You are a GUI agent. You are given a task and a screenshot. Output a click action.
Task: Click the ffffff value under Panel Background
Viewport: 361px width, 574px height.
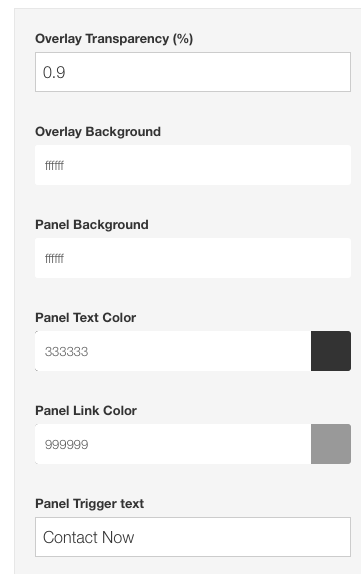point(54,258)
